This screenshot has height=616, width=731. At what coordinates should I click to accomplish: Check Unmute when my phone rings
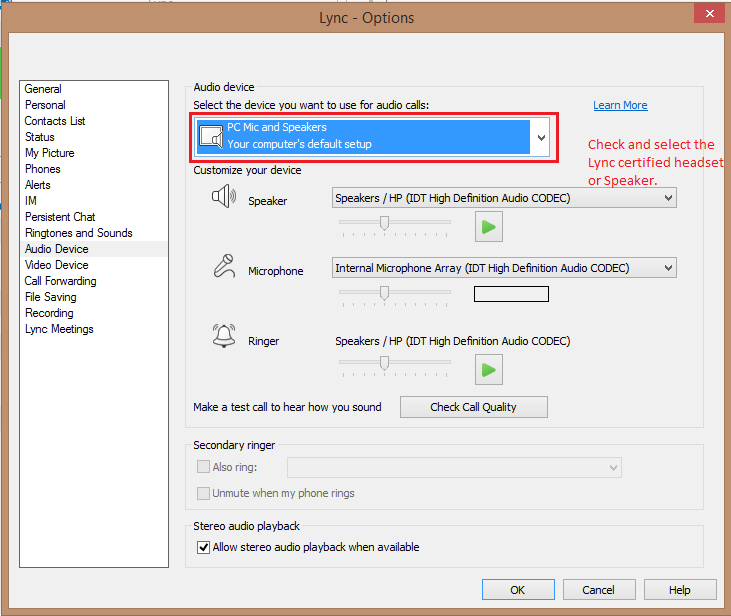(203, 493)
